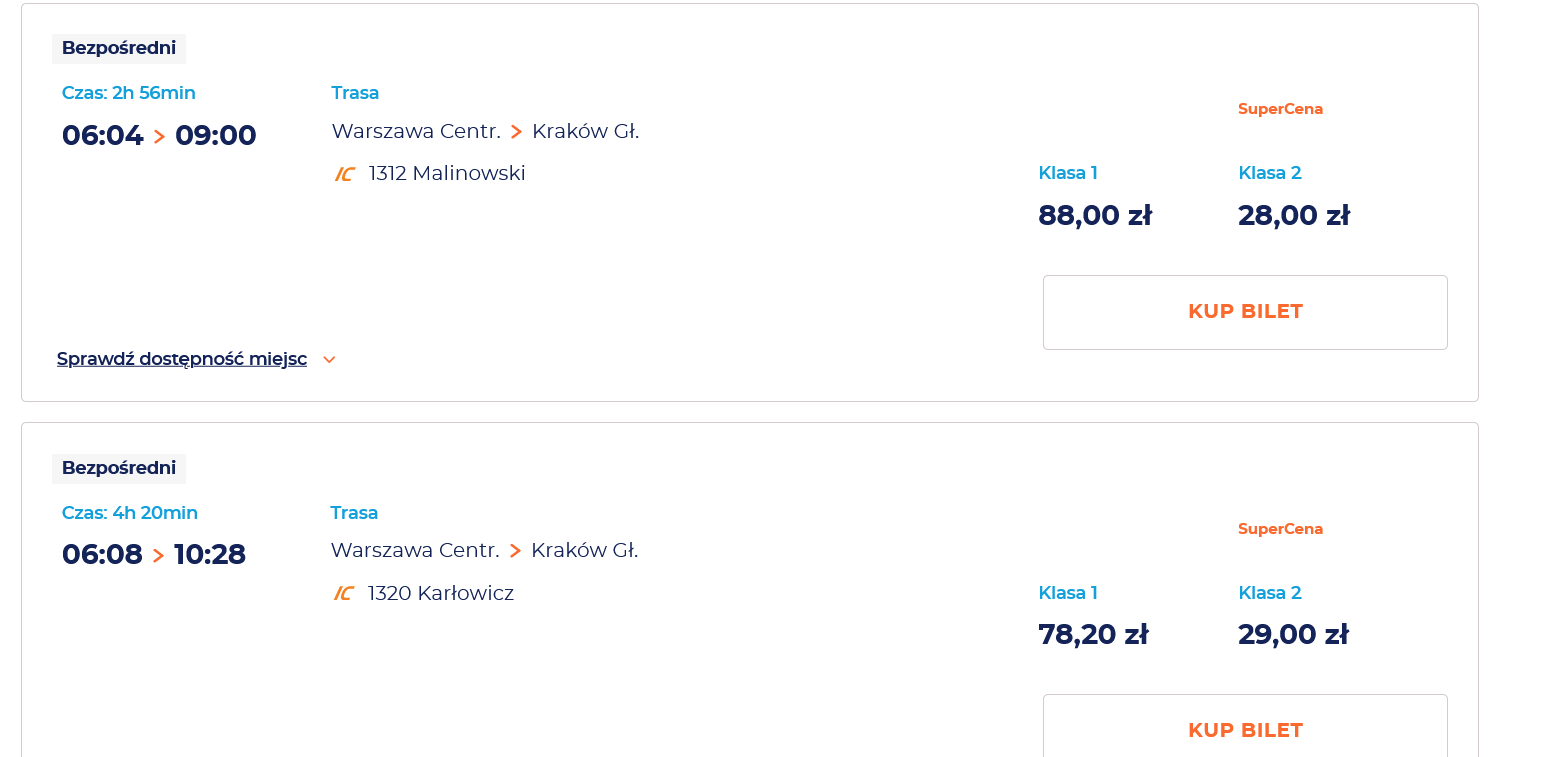Select the Klasa 2 price 28,00 zł
1562x757 pixels.
coord(1294,215)
